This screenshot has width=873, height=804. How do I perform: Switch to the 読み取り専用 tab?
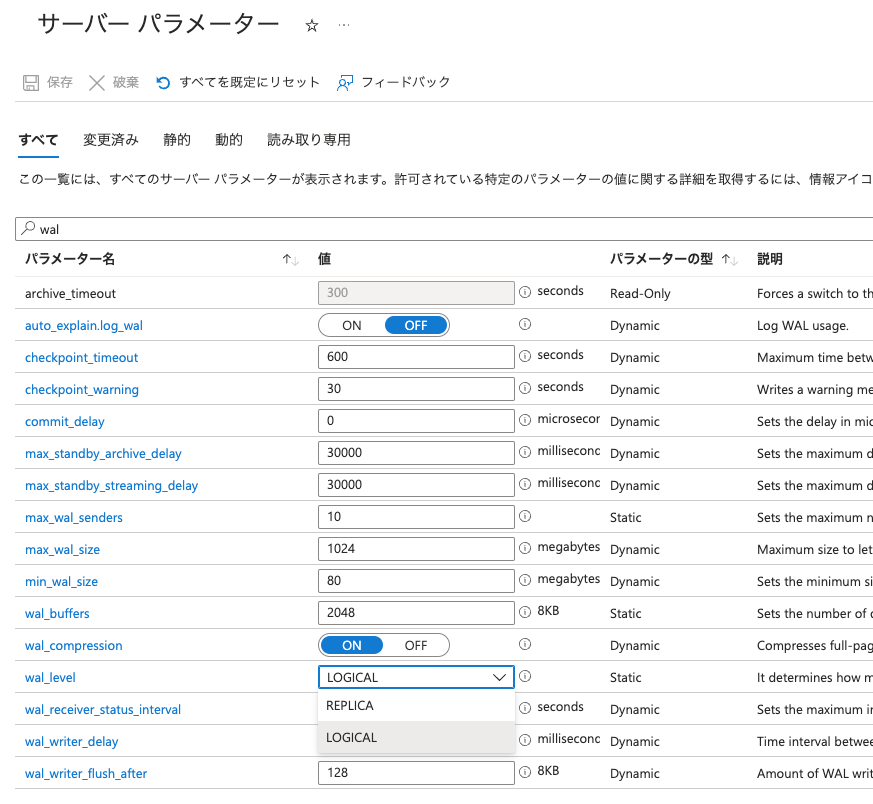coord(309,140)
